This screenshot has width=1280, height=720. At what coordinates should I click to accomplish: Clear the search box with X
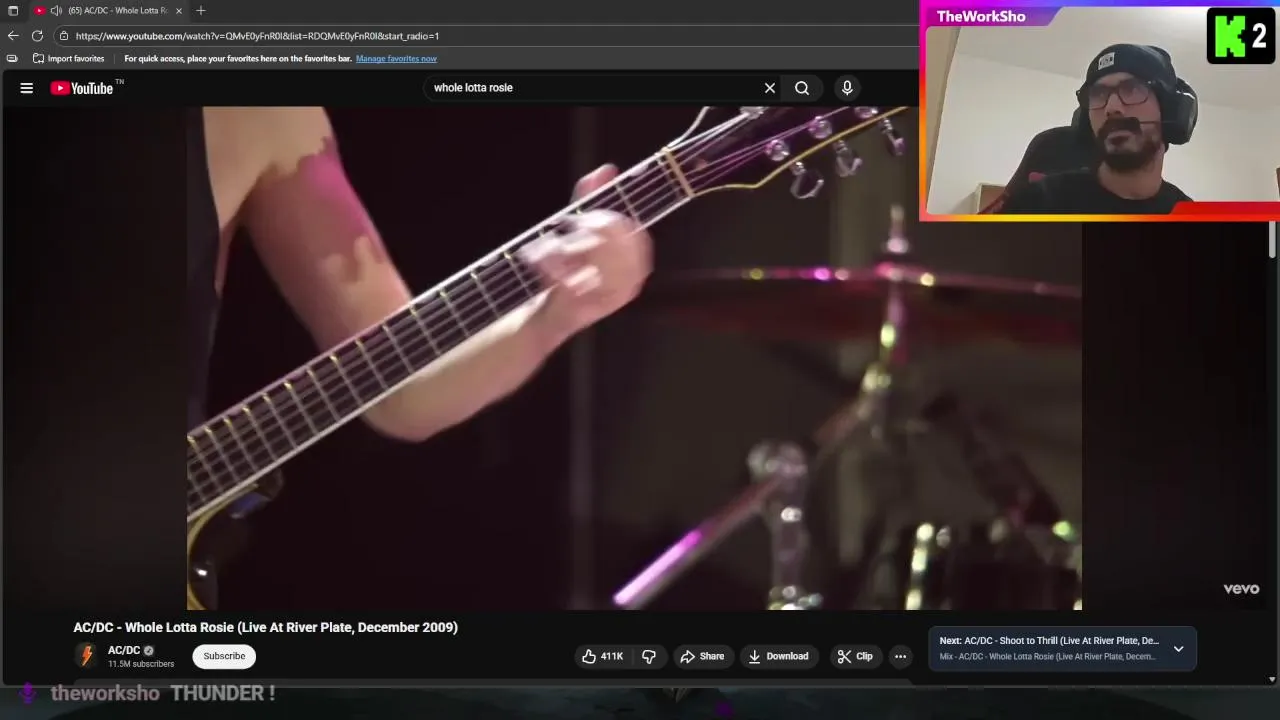[770, 88]
